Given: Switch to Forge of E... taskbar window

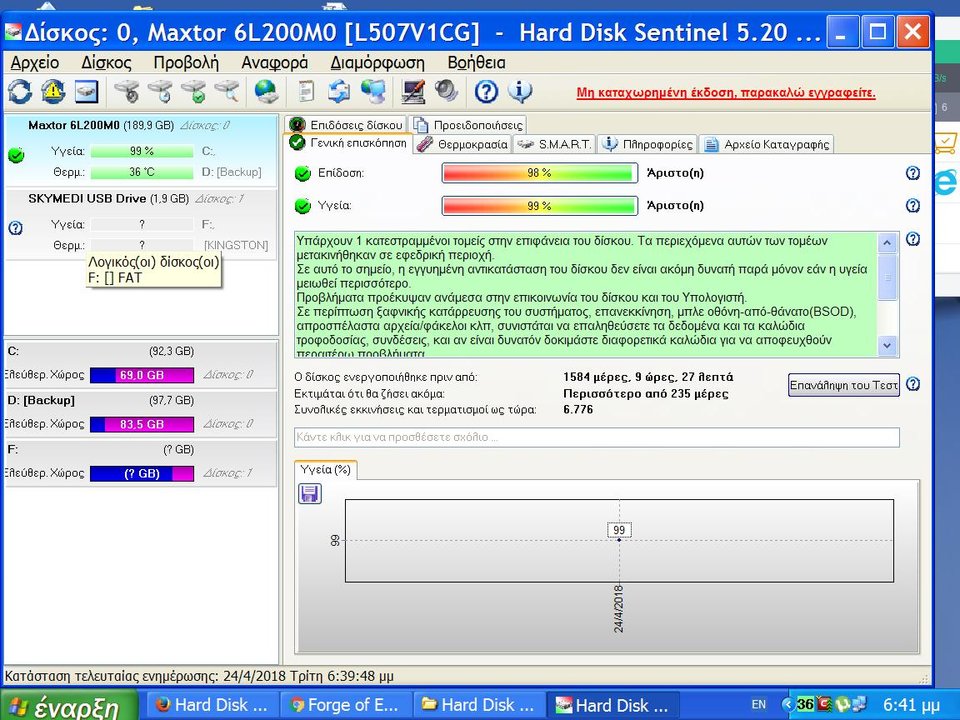Looking at the screenshot, I should (345, 705).
